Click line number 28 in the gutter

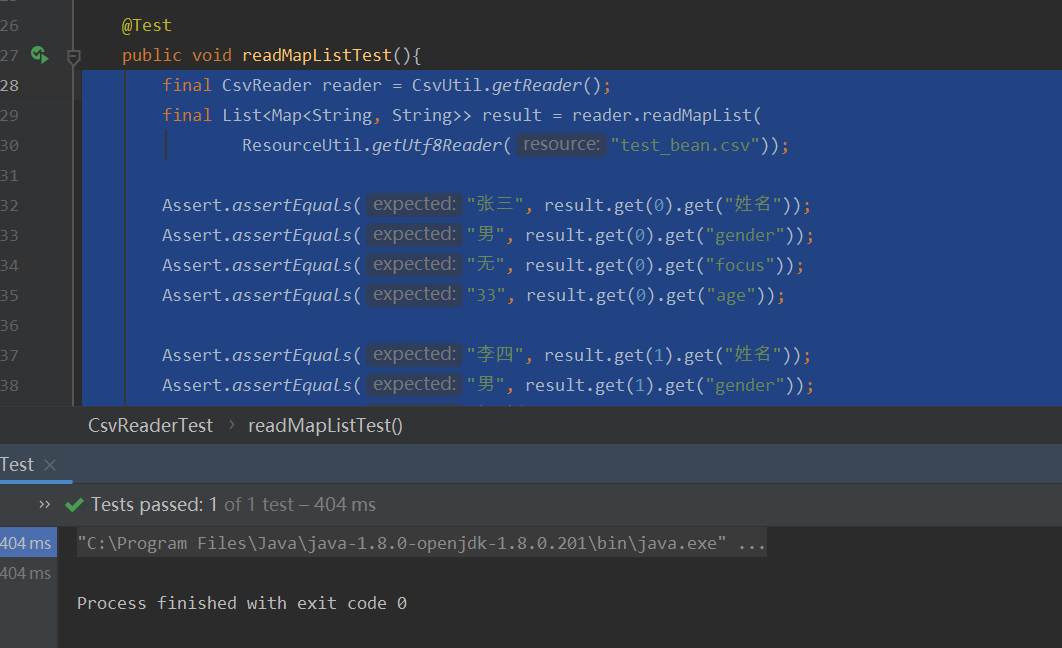(9, 85)
